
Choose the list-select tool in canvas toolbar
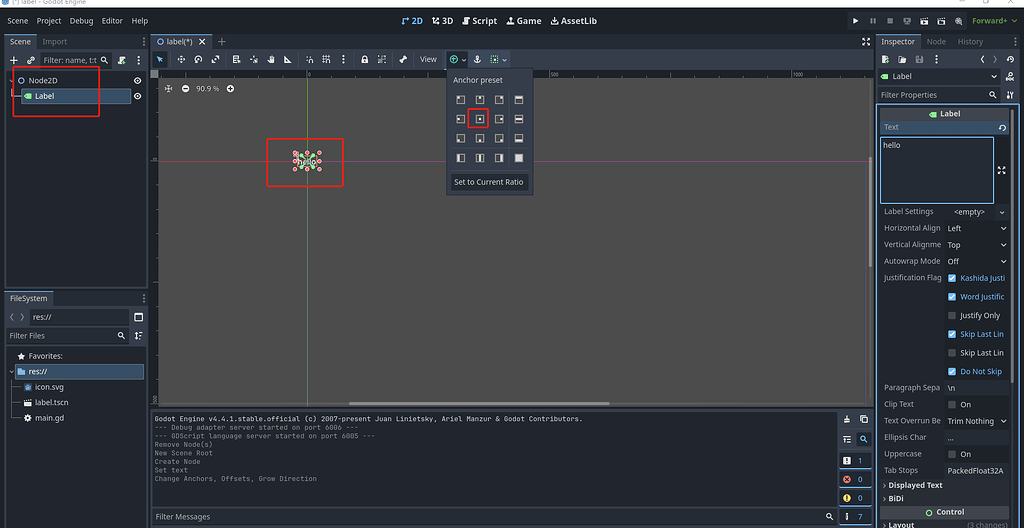tap(236, 59)
